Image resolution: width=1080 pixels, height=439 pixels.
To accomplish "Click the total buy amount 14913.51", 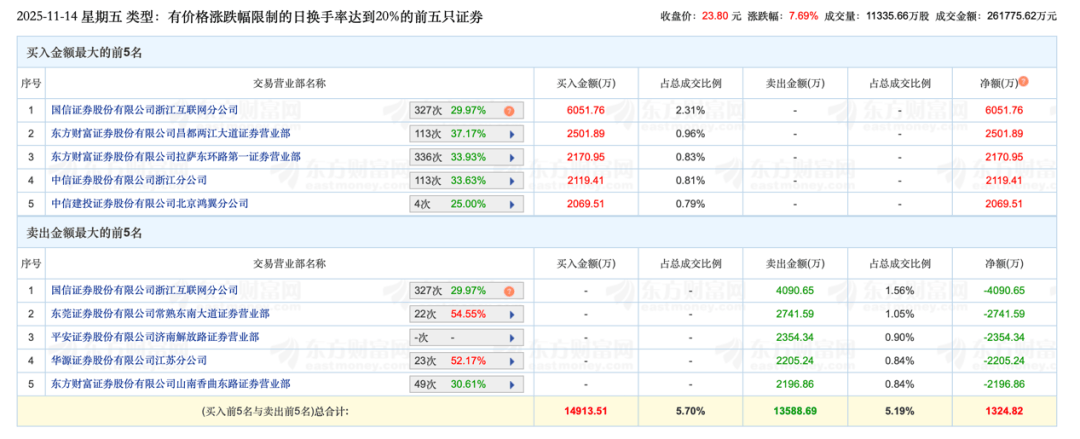I will click(x=585, y=411).
